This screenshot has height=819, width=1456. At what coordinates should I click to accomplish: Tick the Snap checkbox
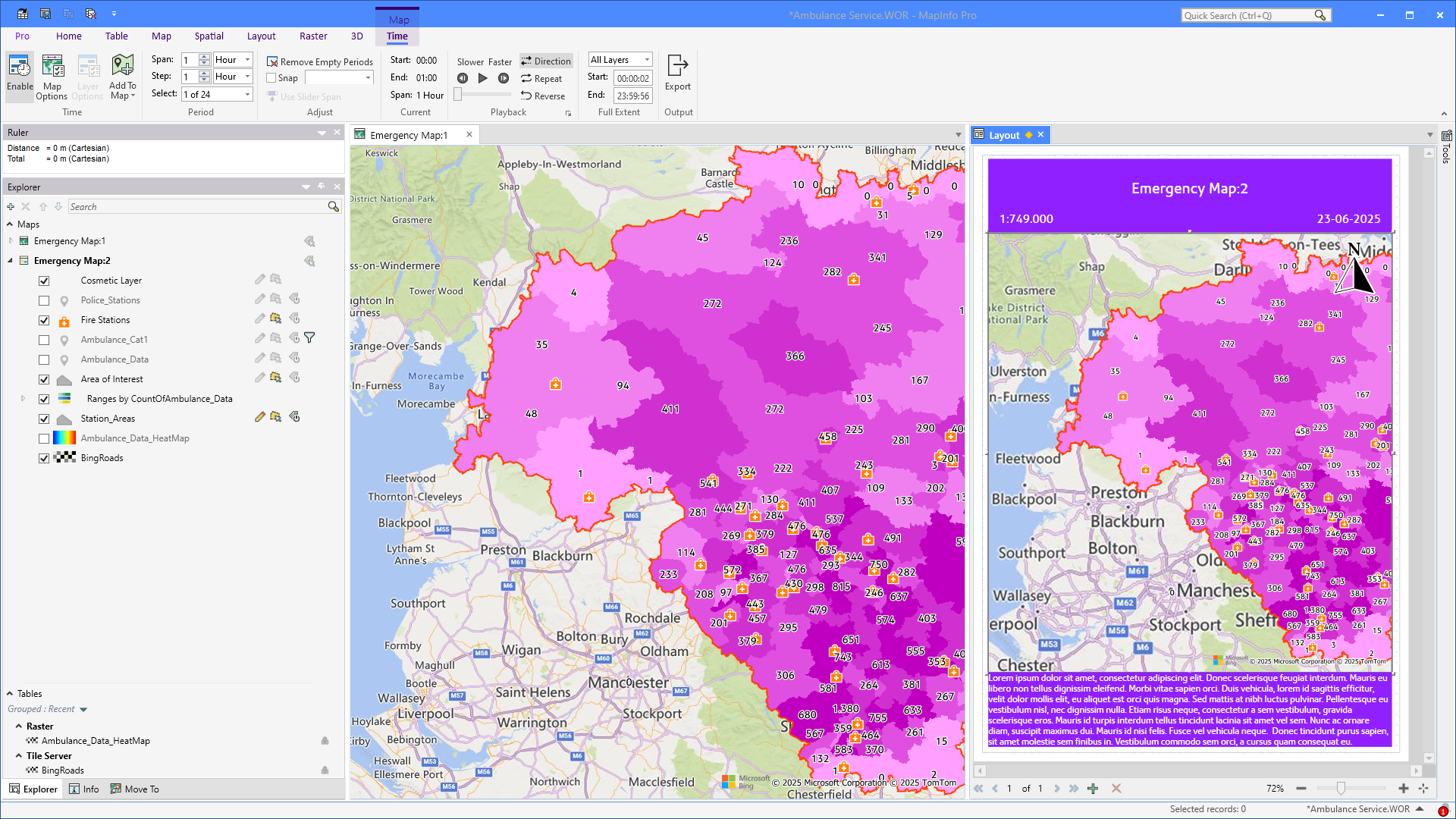click(271, 78)
